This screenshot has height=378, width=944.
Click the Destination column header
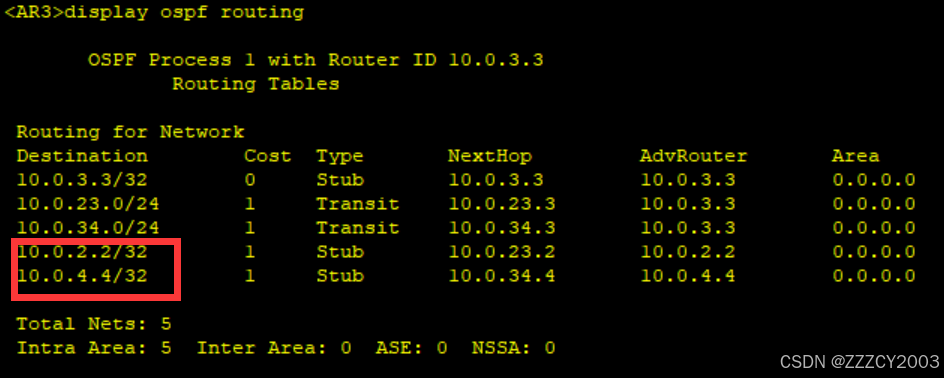pos(82,156)
